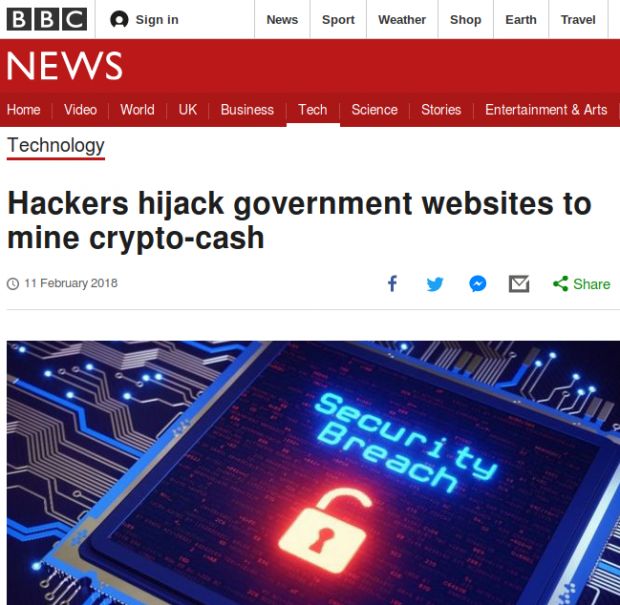Viewport: 620px width, 605px height.
Task: Click the Sign in account avatar icon
Action: [119, 19]
